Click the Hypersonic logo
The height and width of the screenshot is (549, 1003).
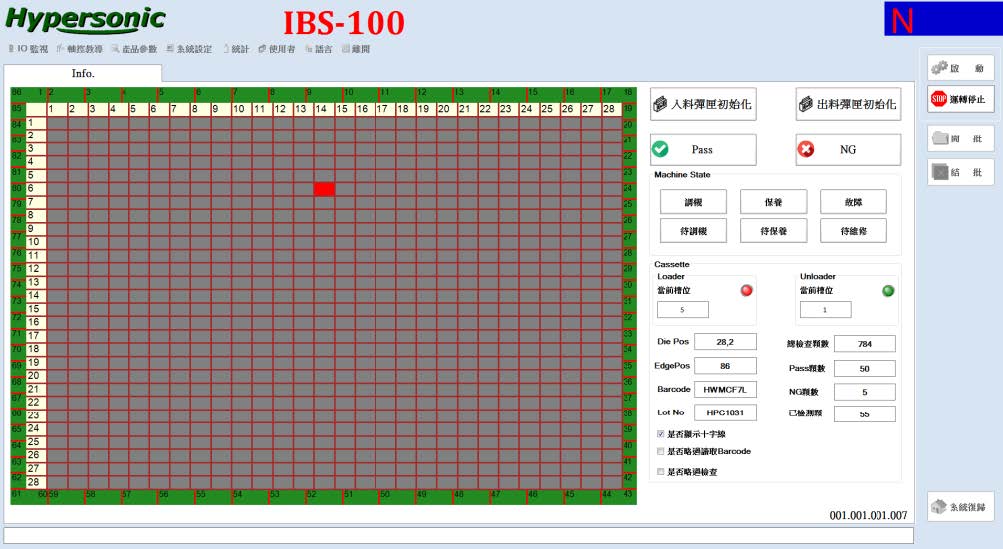pos(85,19)
